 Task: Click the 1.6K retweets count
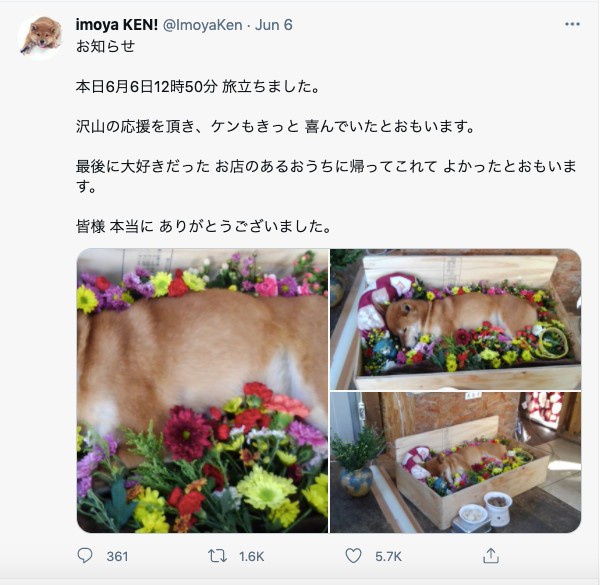[x=251, y=556]
